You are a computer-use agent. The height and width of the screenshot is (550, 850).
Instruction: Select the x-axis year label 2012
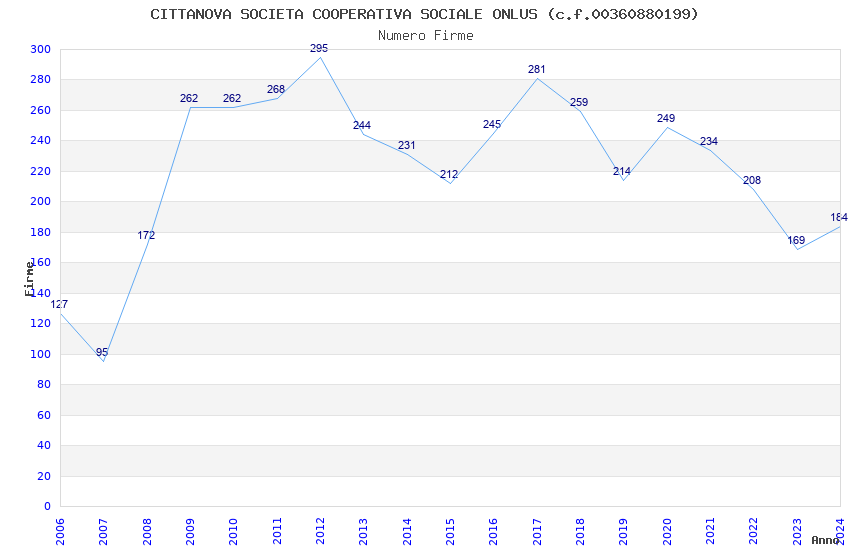[x=320, y=531]
